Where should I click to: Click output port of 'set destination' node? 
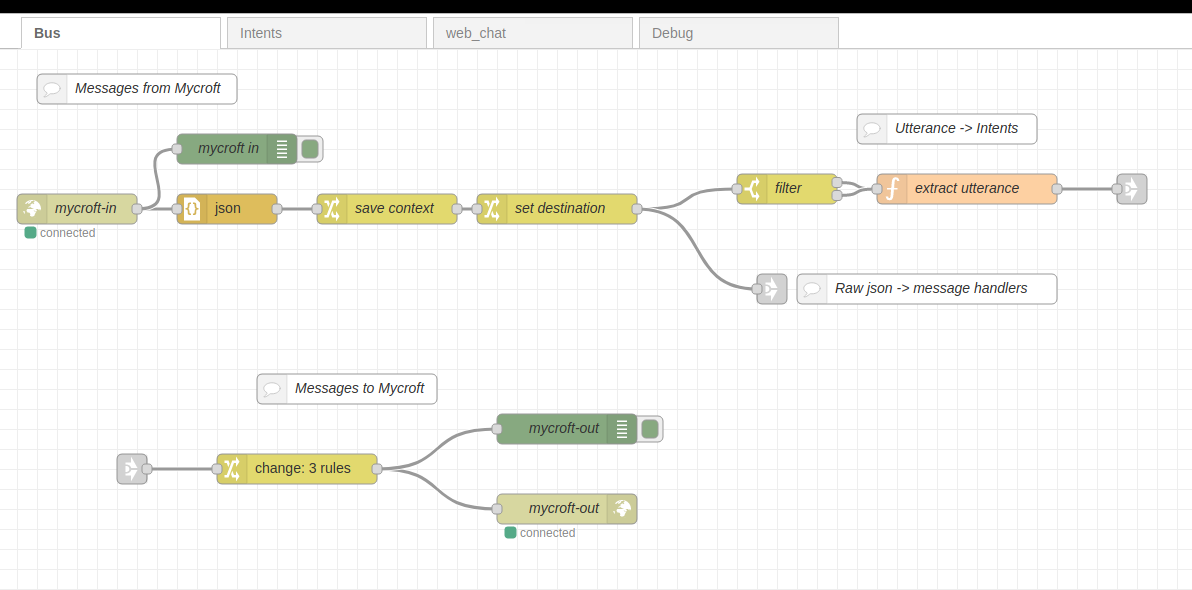point(636,209)
